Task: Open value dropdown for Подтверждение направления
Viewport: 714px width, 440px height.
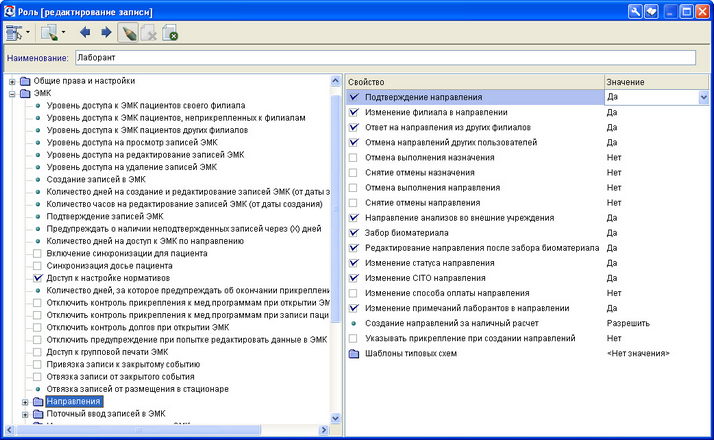Action: click(704, 97)
